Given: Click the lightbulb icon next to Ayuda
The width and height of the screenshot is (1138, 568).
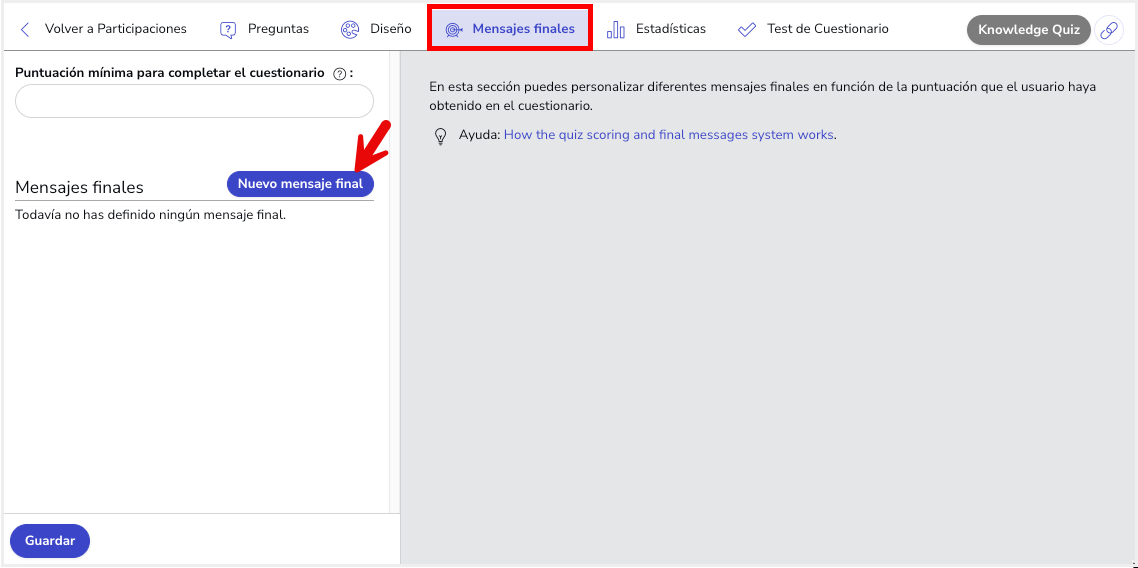Looking at the screenshot, I should tap(440, 136).
